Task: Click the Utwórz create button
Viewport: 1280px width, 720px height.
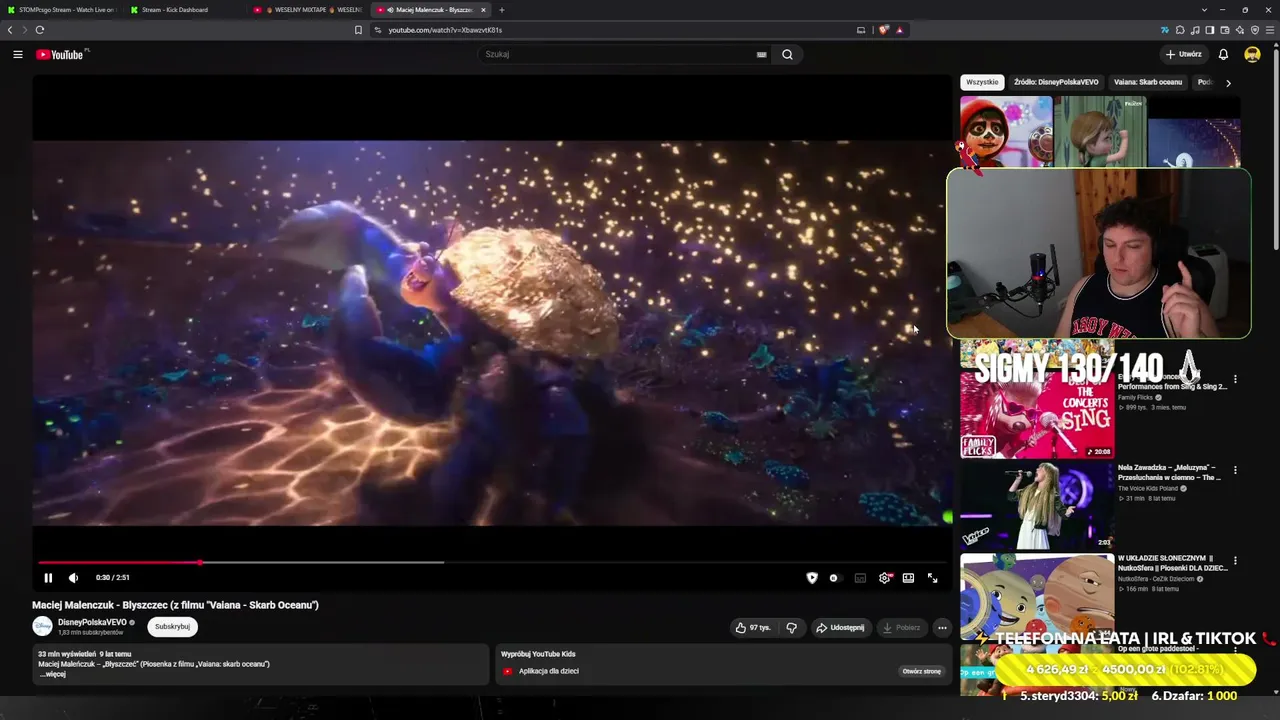Action: point(1183,54)
